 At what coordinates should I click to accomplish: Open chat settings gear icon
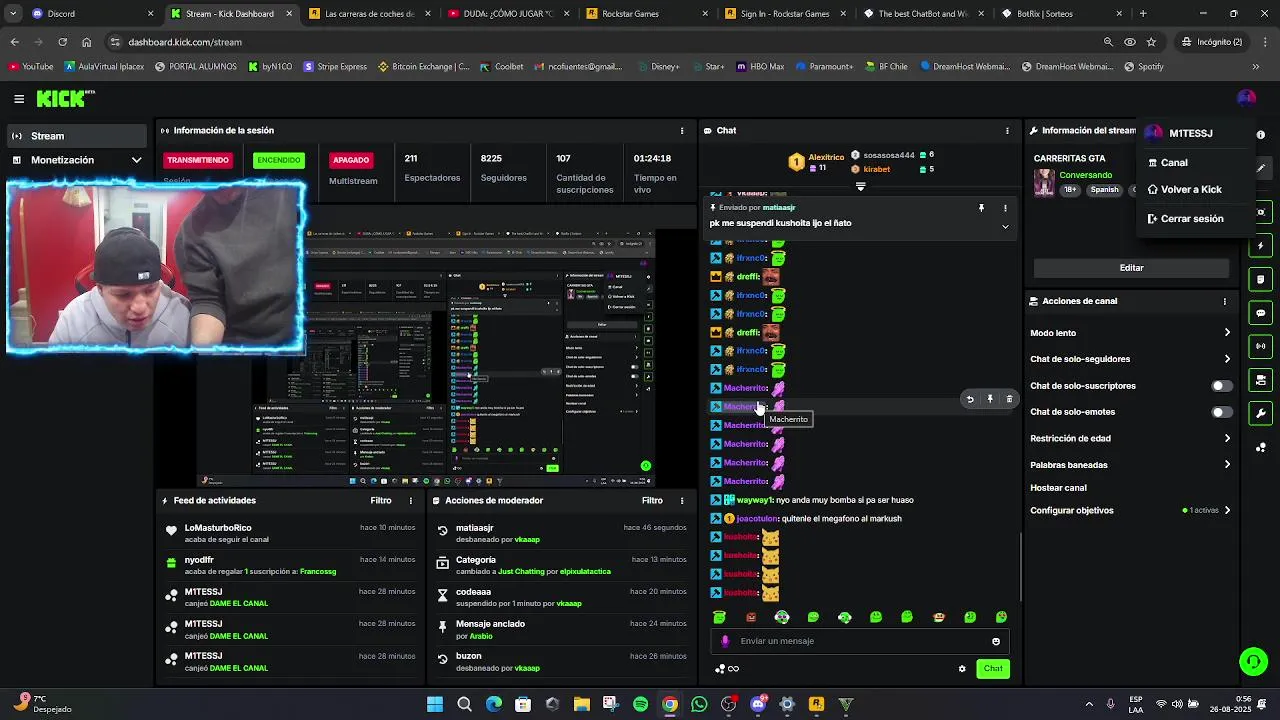tap(962, 669)
